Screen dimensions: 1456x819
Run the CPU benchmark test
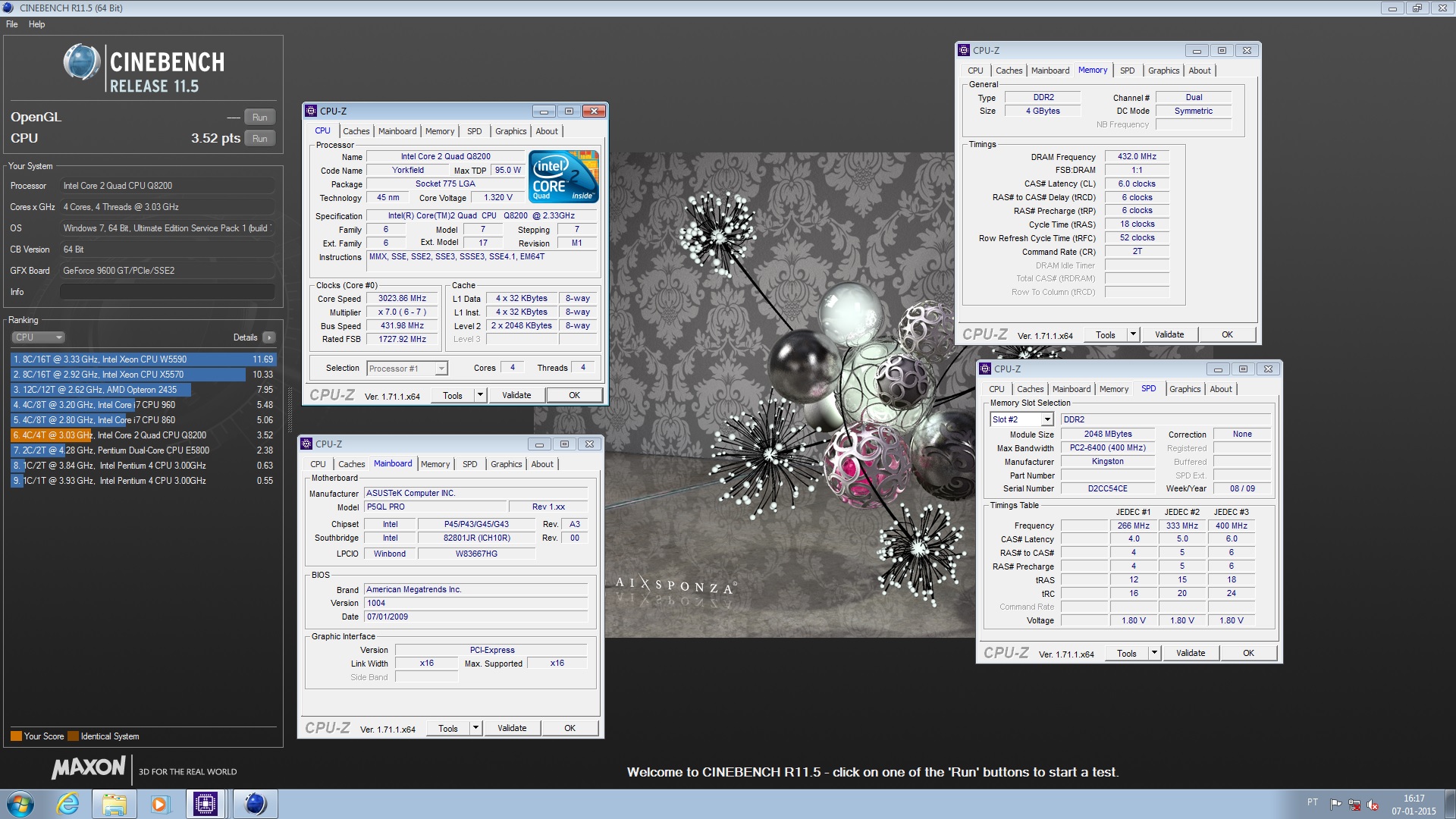259,138
